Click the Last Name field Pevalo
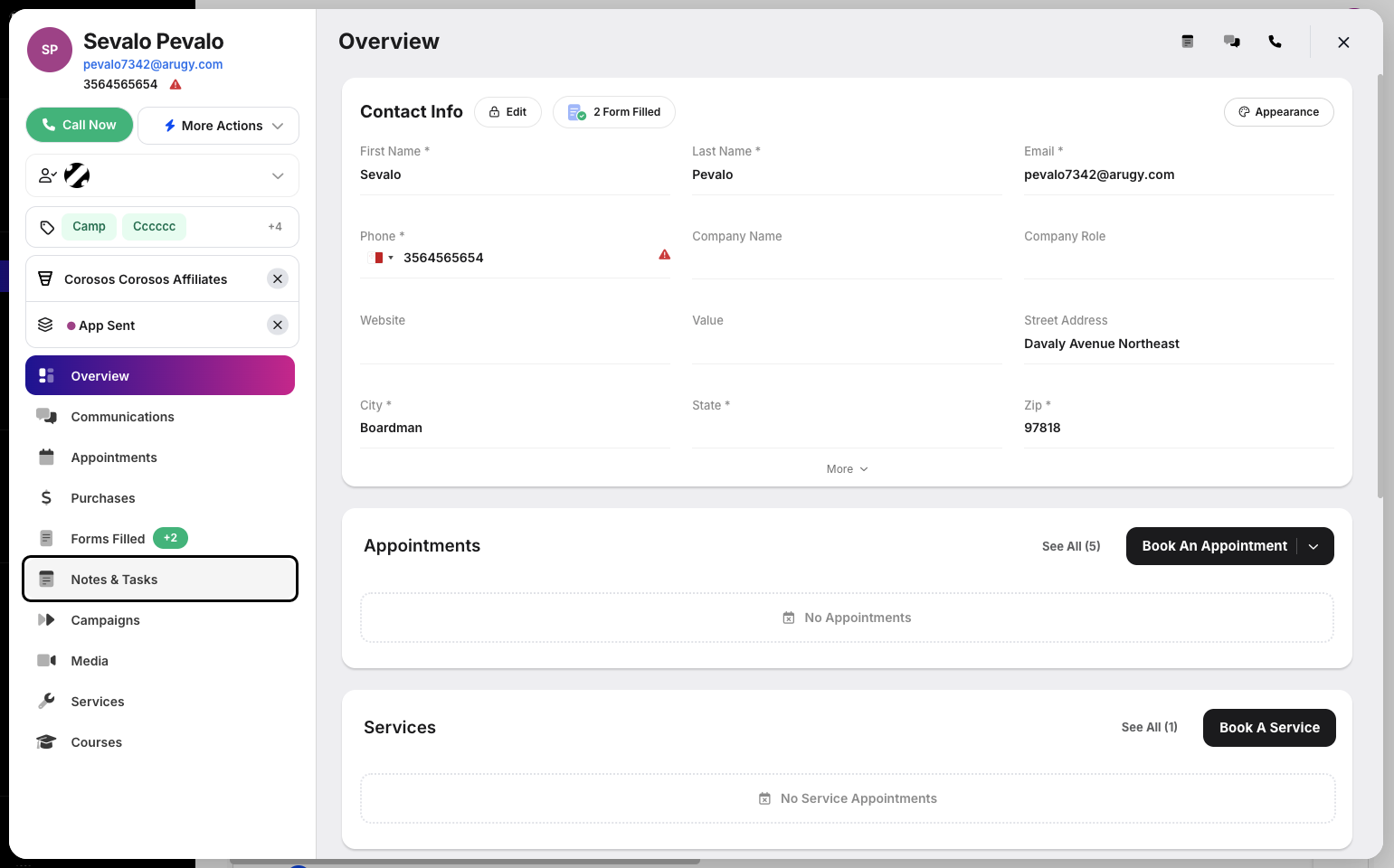Screen dimensions: 1394x868 pyautogui.click(x=847, y=175)
